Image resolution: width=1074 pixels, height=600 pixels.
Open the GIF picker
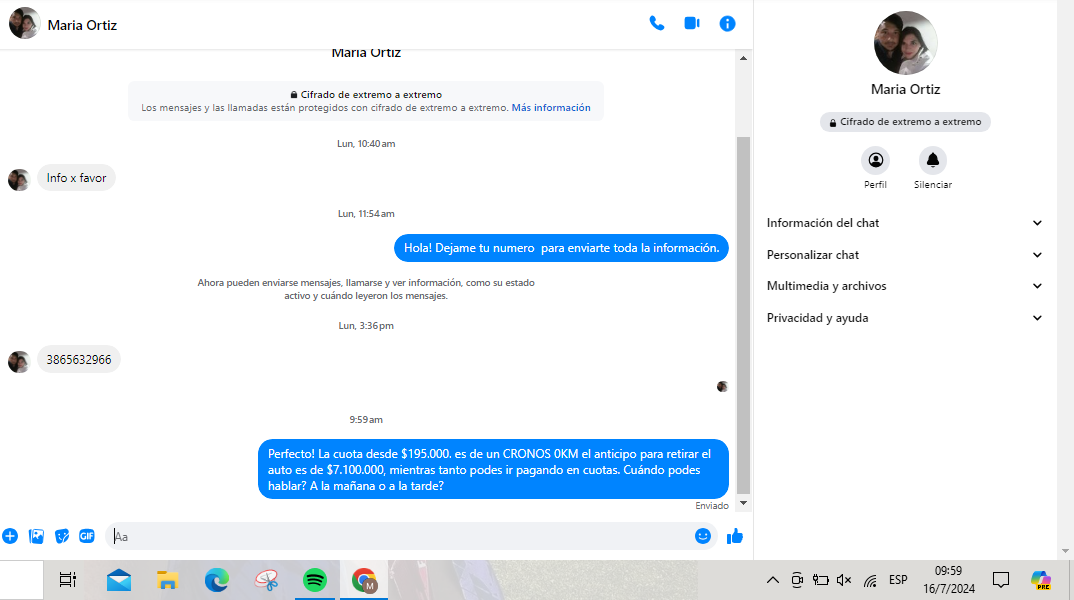coord(87,536)
